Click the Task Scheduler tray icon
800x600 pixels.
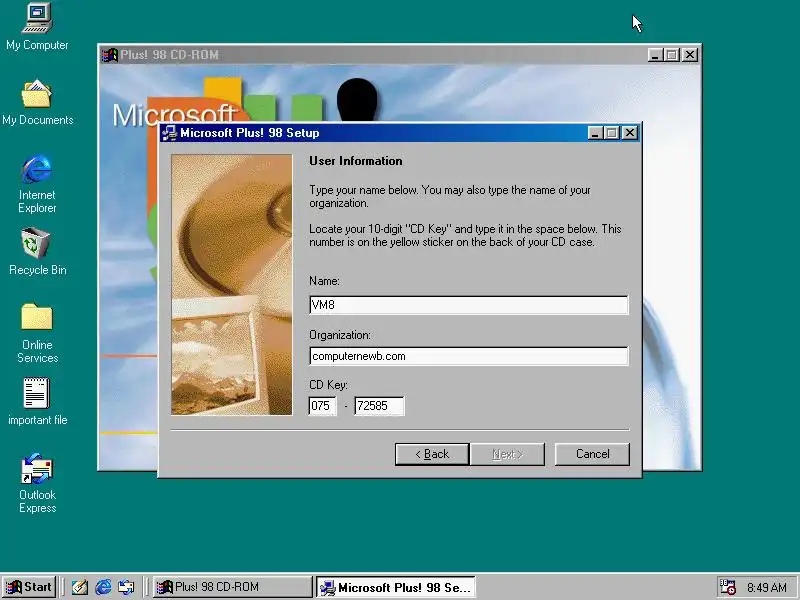click(x=727, y=587)
